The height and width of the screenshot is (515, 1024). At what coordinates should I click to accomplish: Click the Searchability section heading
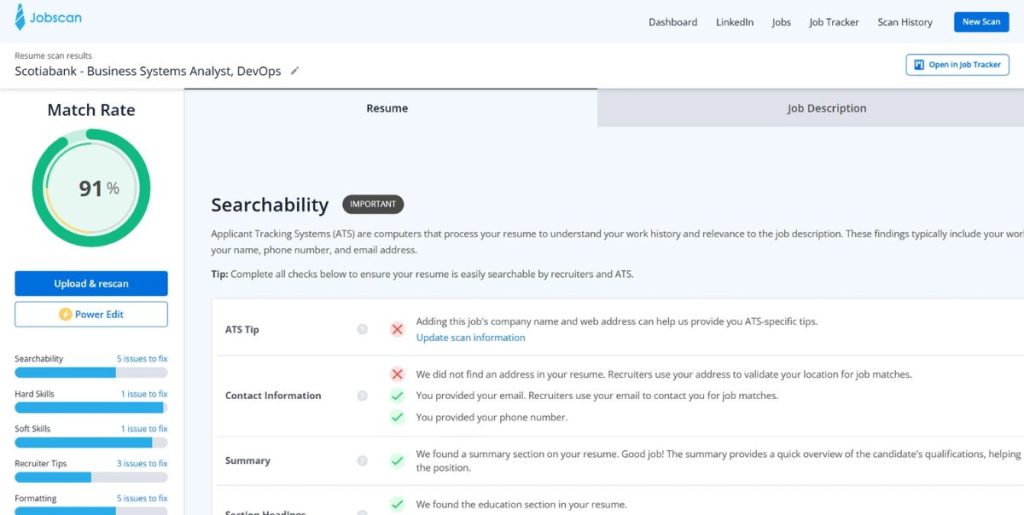coord(270,205)
